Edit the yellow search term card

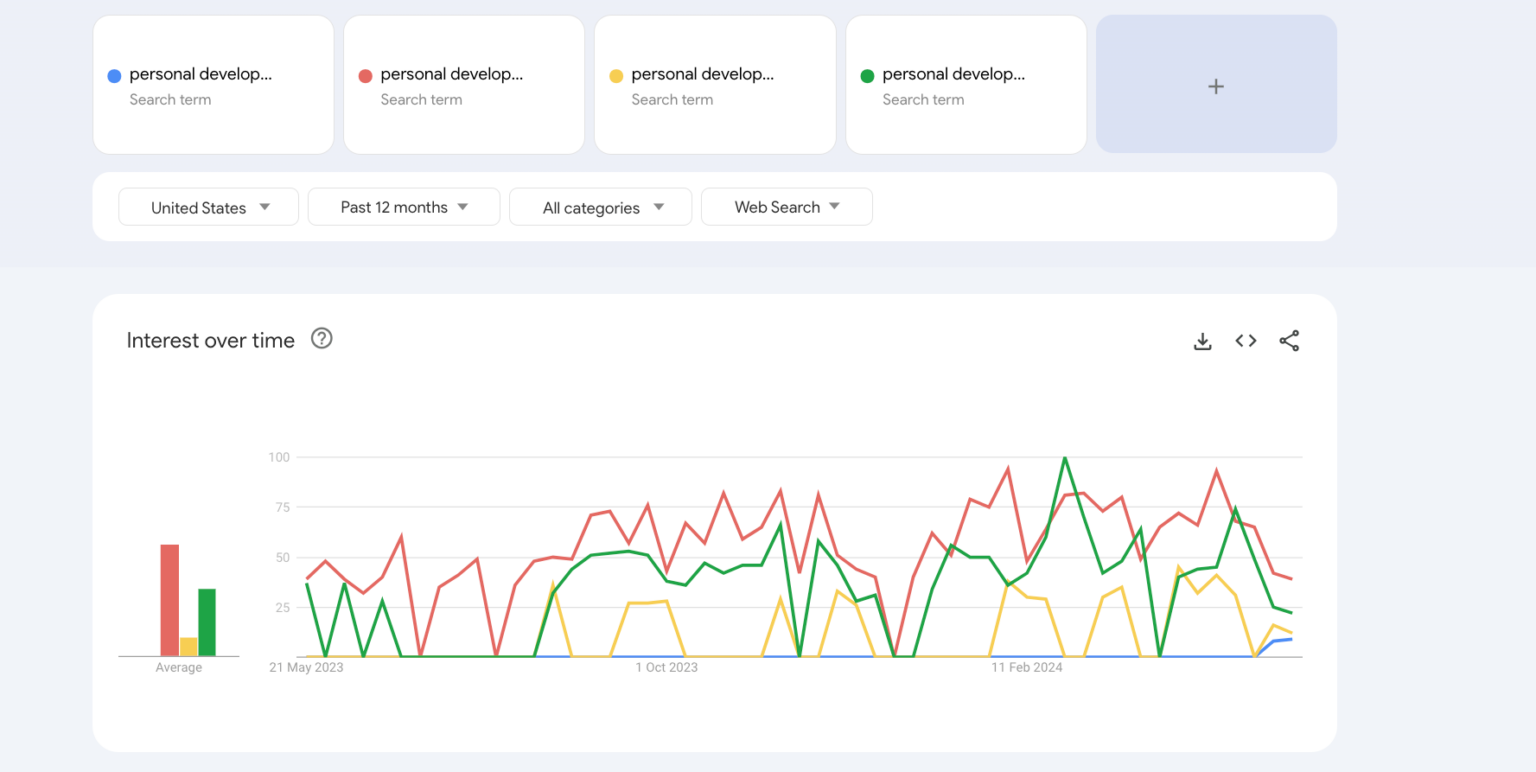(x=715, y=85)
